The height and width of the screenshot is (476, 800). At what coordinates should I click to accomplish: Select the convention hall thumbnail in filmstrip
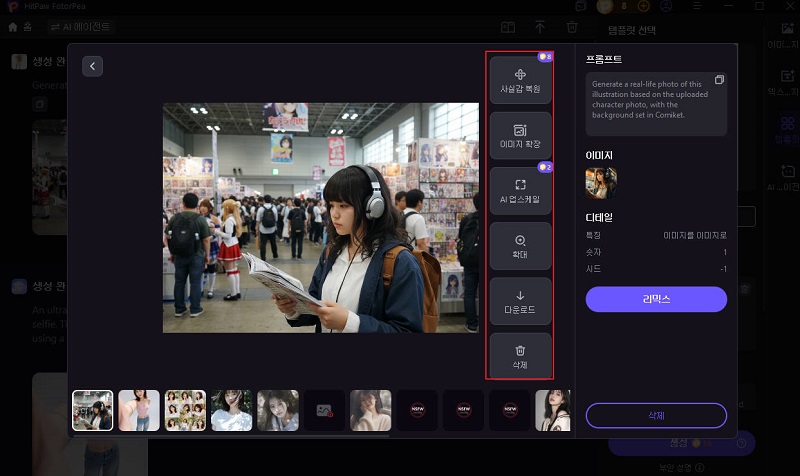(x=92, y=410)
